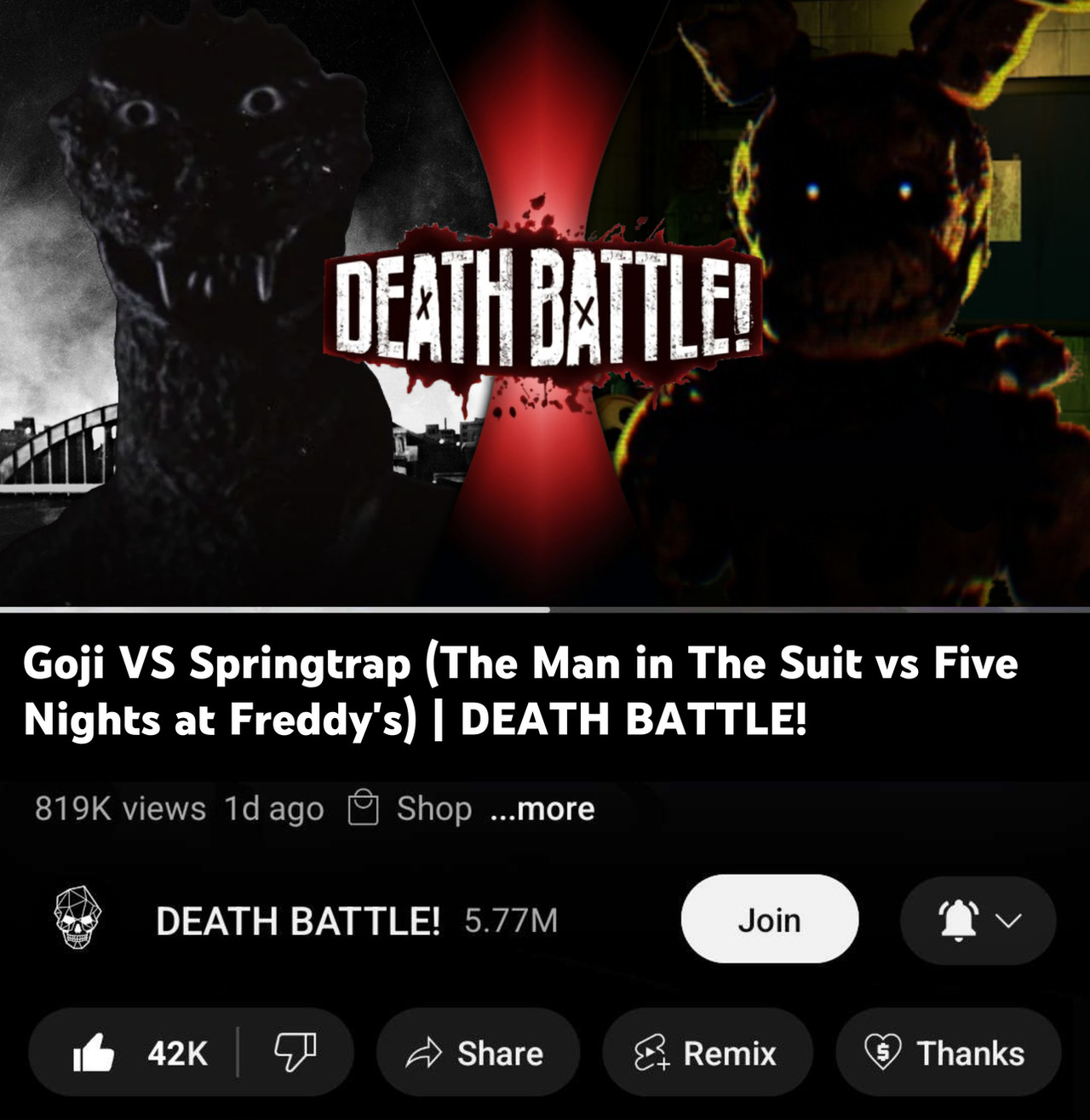Click the 819K views text
The width and height of the screenshot is (1090, 1120).
coord(120,808)
